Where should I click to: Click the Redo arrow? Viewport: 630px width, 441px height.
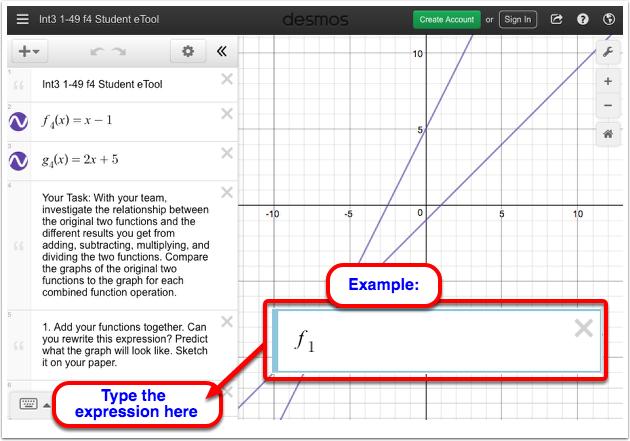119,51
